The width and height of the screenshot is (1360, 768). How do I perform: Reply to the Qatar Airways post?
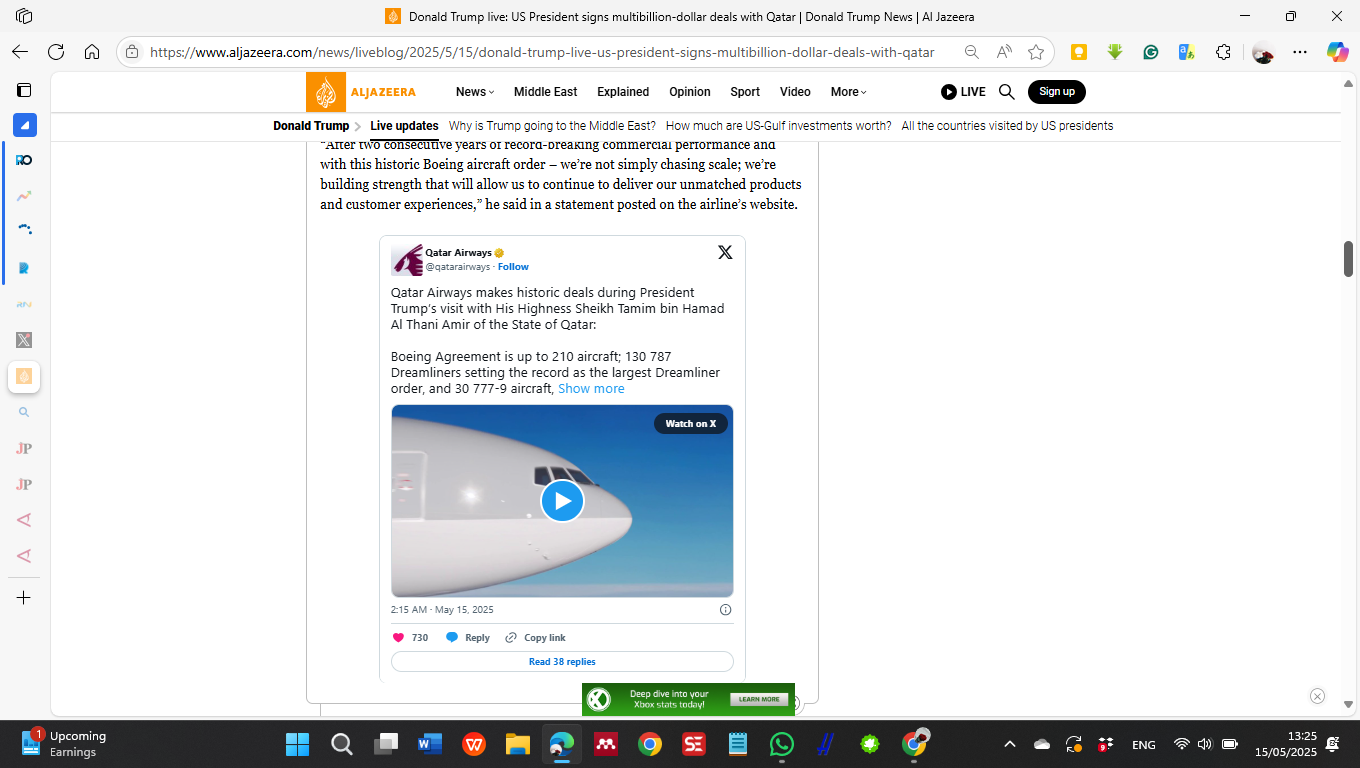click(x=468, y=638)
